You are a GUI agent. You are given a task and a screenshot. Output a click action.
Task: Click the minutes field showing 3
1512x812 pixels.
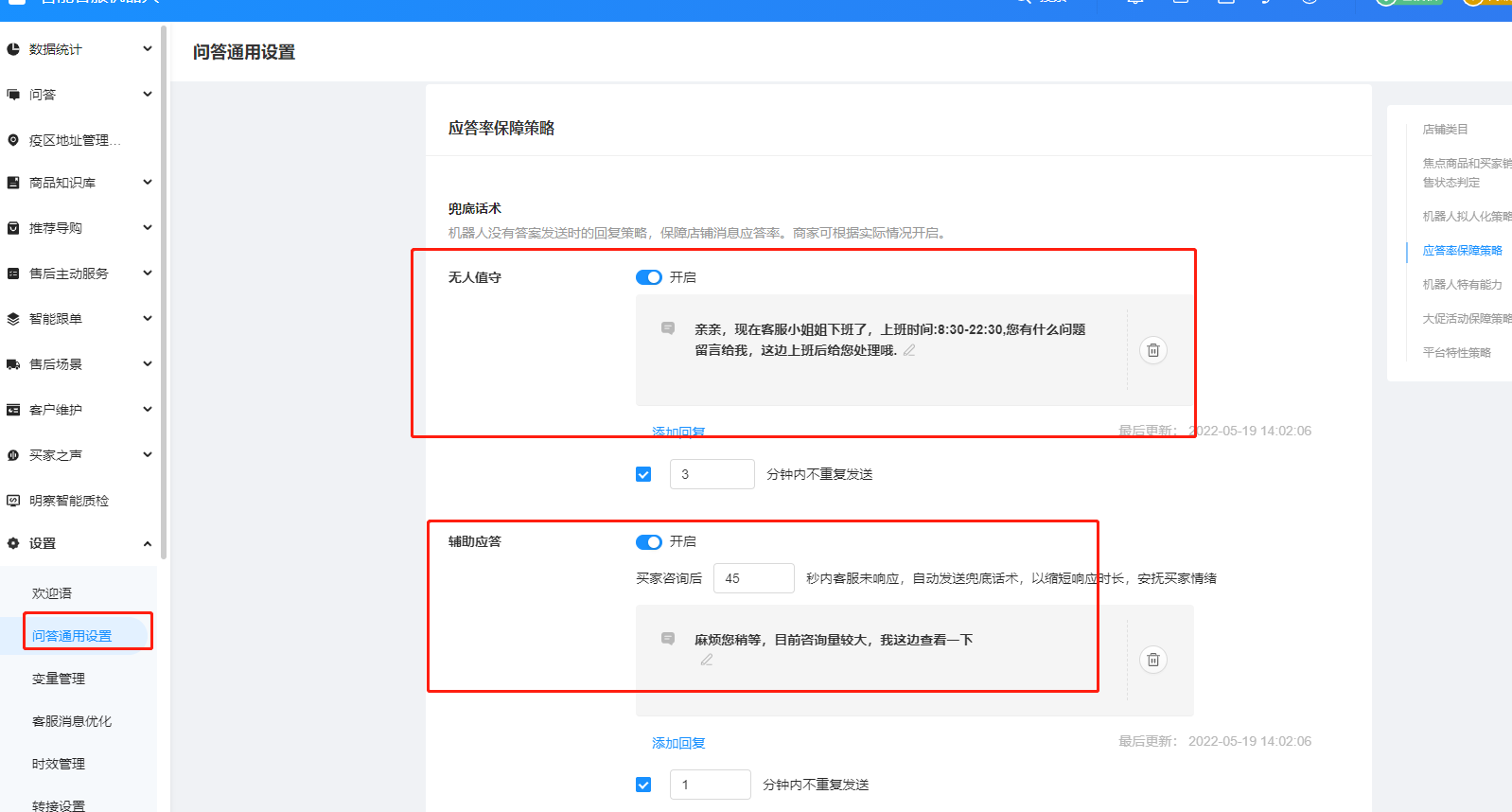point(712,474)
